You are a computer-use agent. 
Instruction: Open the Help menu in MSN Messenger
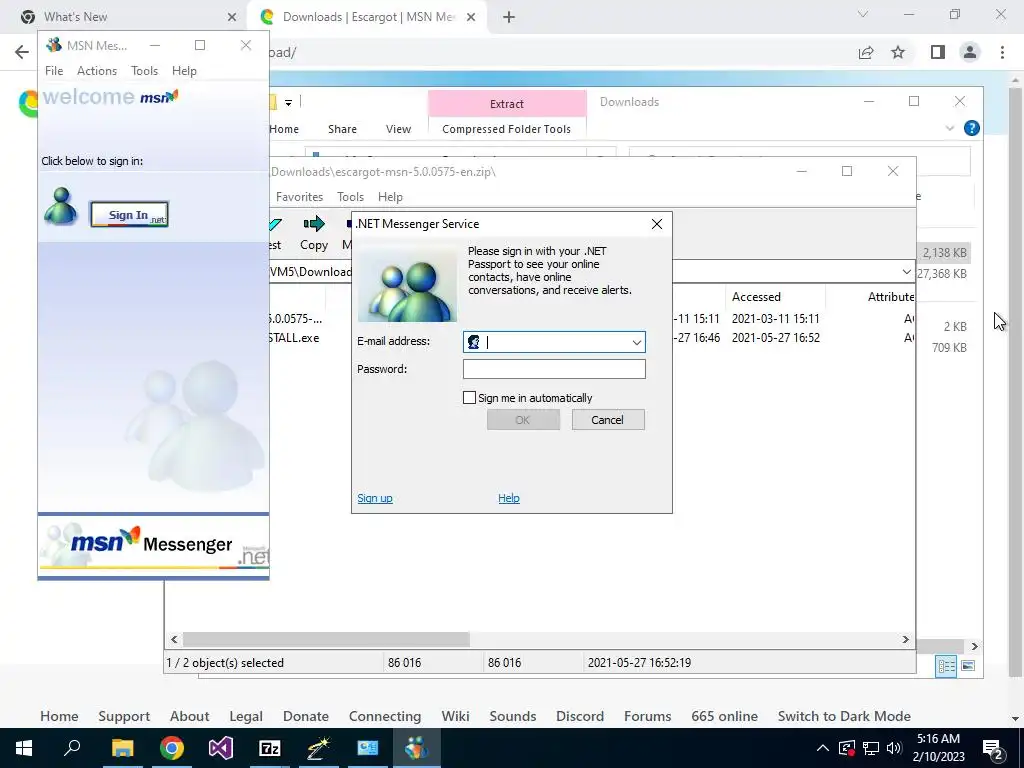coord(184,71)
